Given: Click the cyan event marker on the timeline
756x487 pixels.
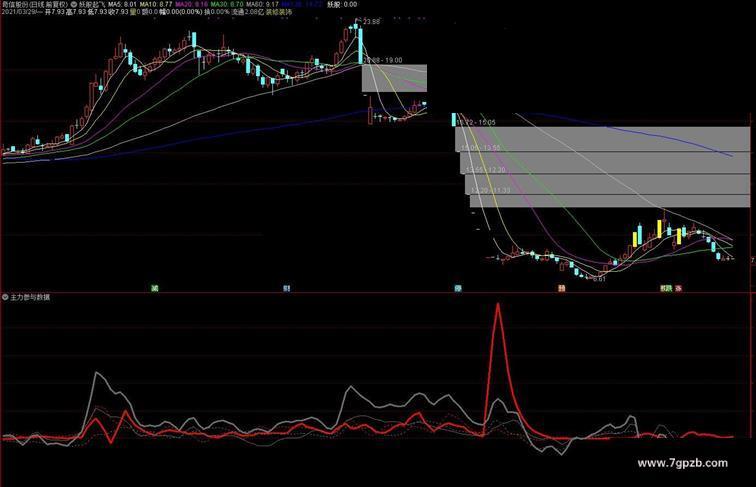Looking at the screenshot, I should coord(458,288).
